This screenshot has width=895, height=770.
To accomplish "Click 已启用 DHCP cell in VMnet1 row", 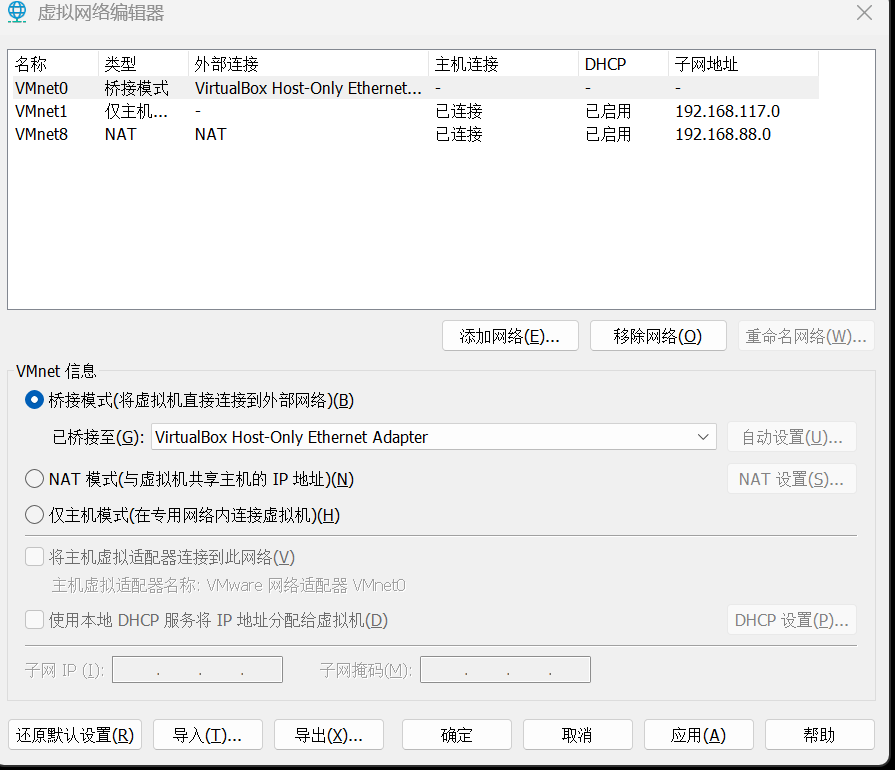I will (x=608, y=111).
